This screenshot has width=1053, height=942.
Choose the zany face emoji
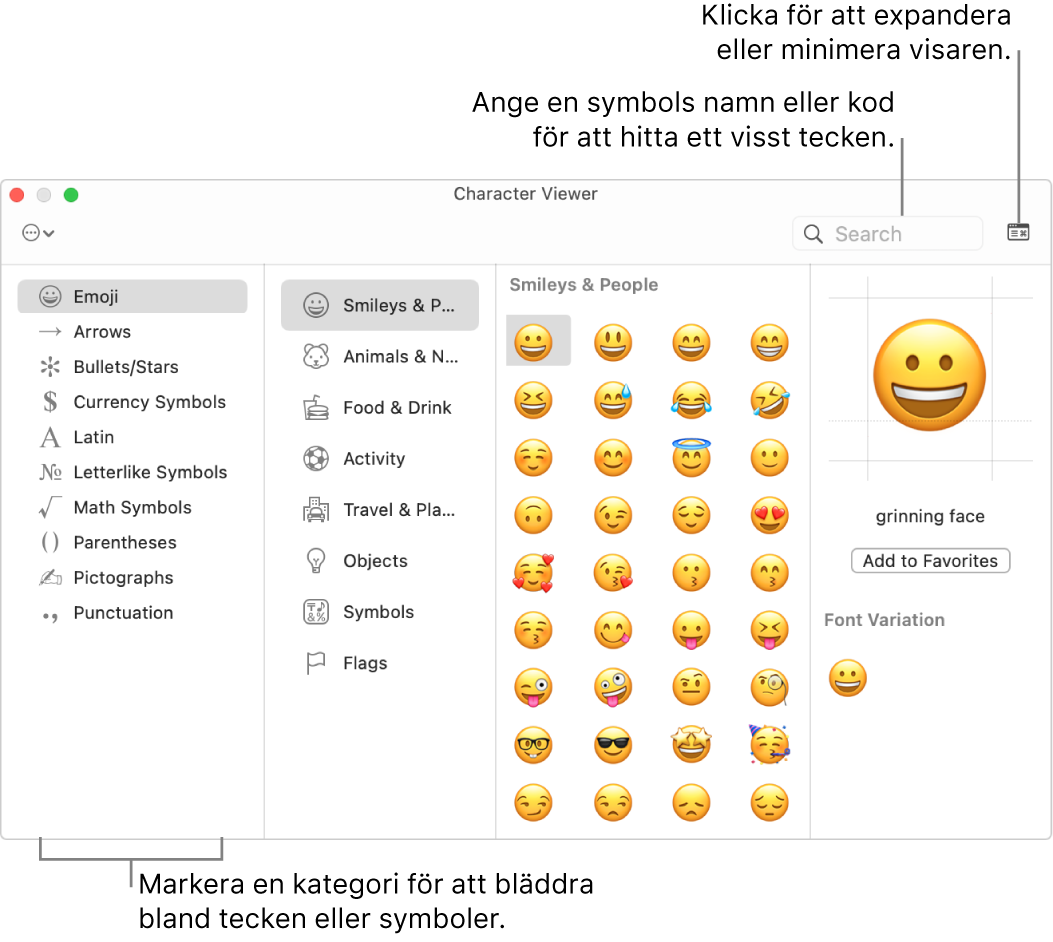[x=613, y=688]
